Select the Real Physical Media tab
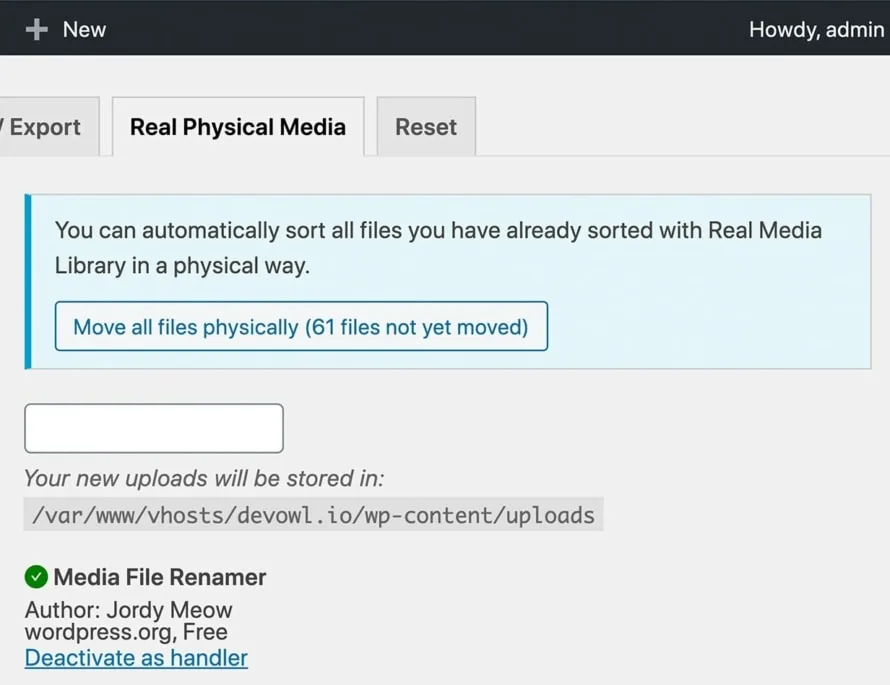This screenshot has width=890, height=685. coord(238,127)
